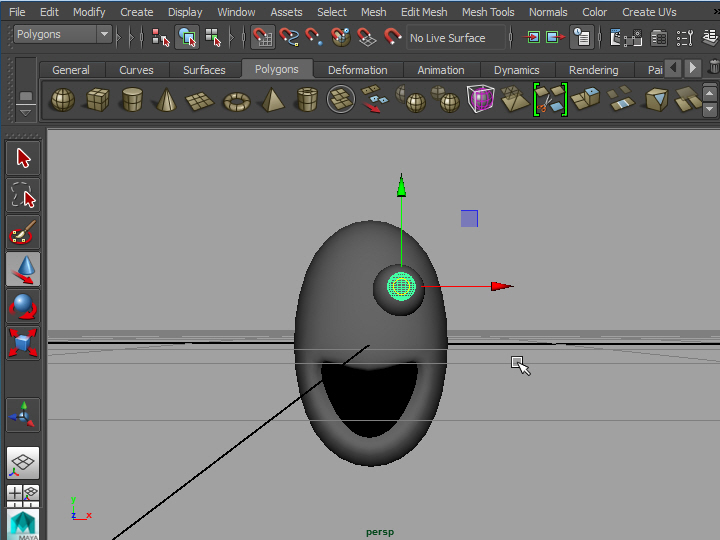The height and width of the screenshot is (540, 720).
Task: Open the Edit Mesh menu
Action: pos(424,12)
